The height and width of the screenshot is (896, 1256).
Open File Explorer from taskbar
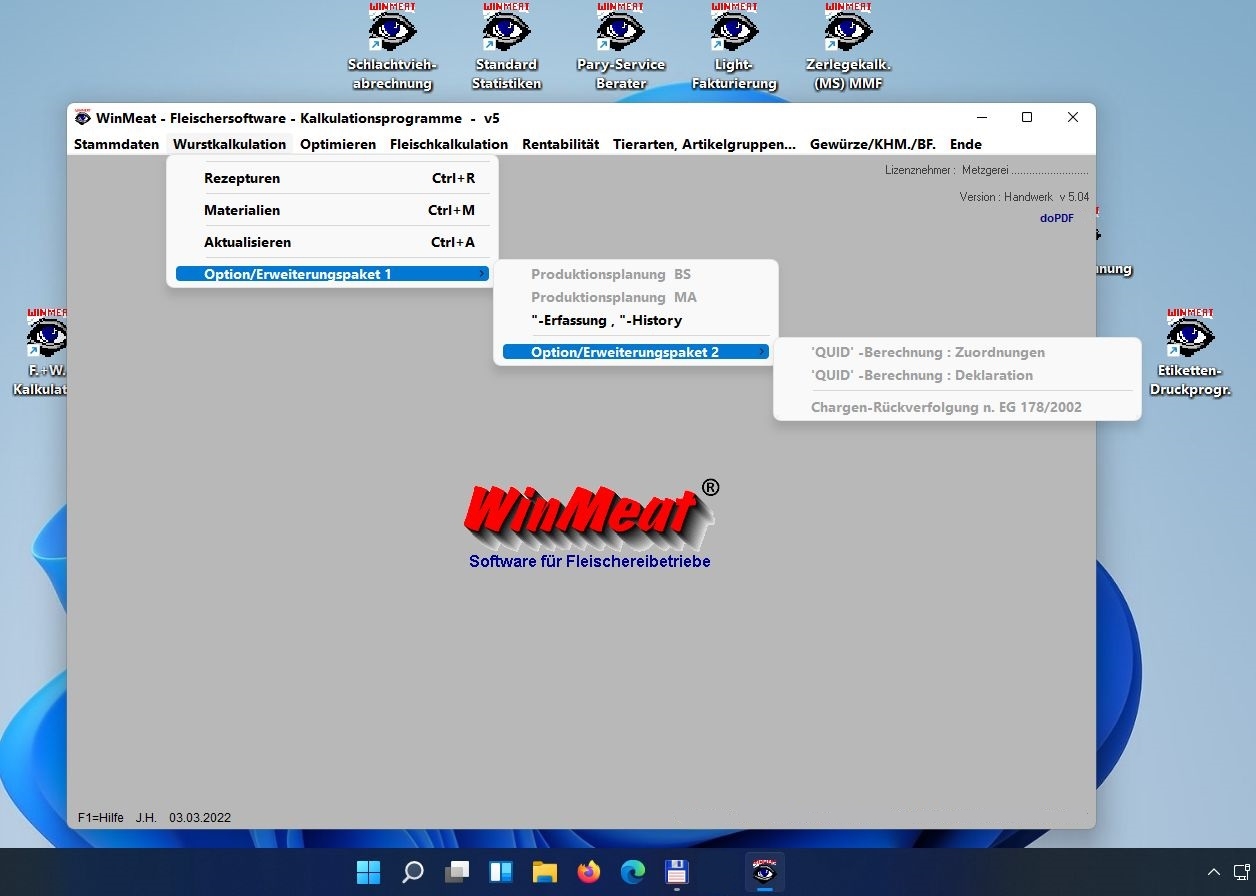point(544,872)
